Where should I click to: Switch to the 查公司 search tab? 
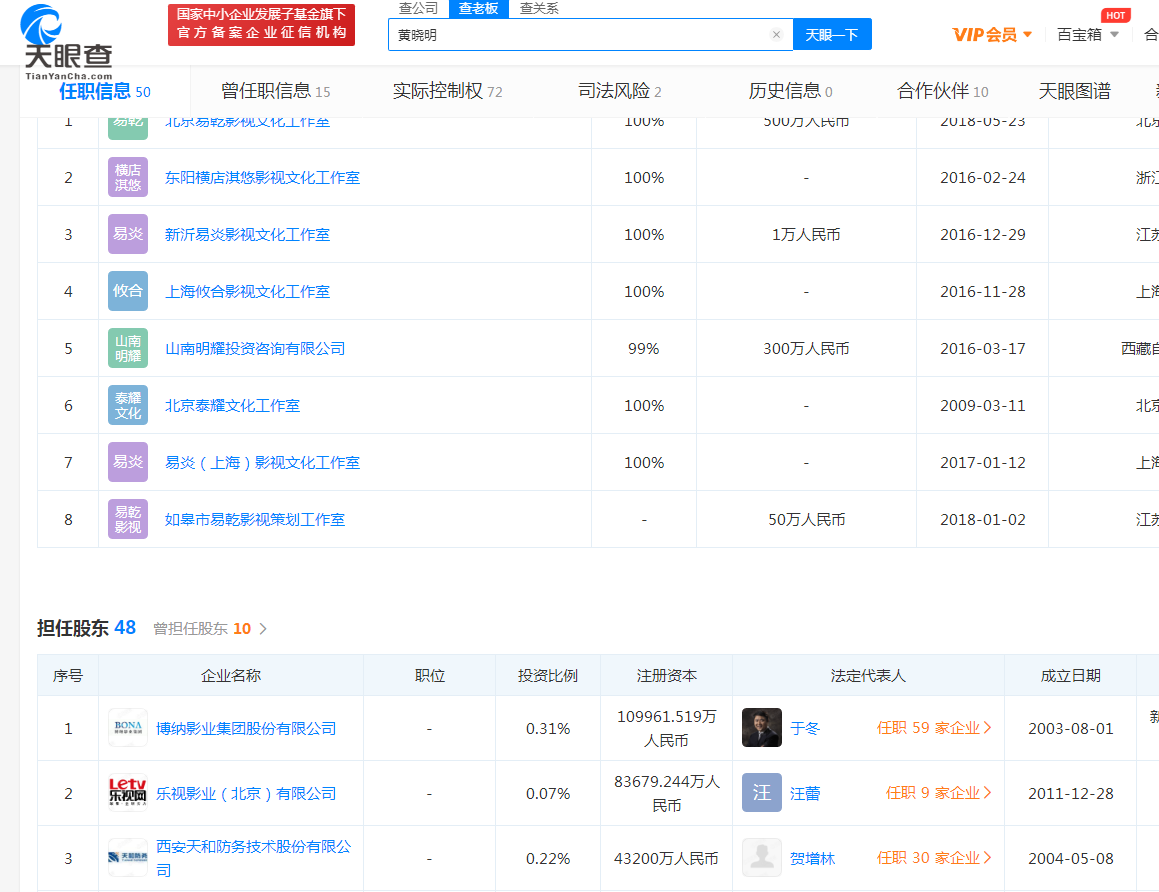tap(418, 8)
